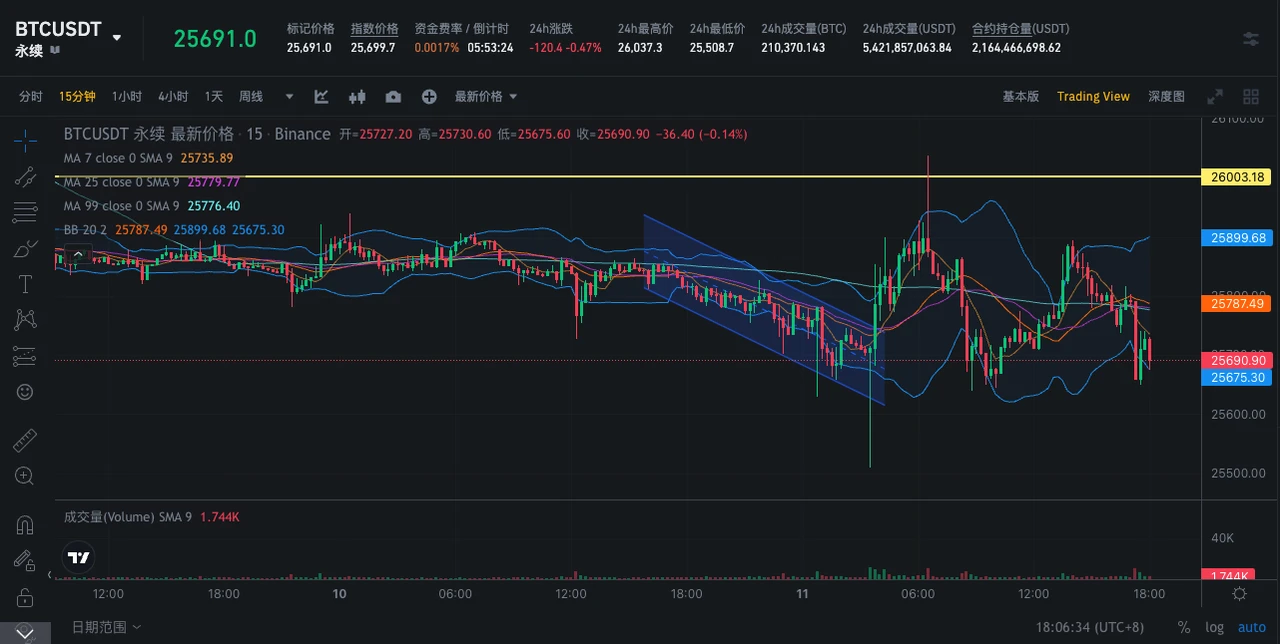1280x644 pixels.
Task: Click the 1.744K volume label on axis
Action: click(x=1228, y=576)
